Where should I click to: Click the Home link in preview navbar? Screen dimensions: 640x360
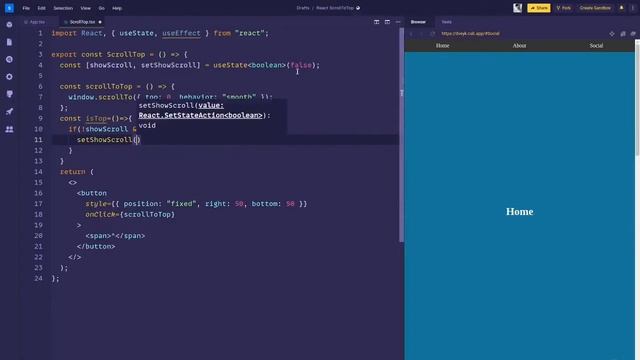click(442, 46)
